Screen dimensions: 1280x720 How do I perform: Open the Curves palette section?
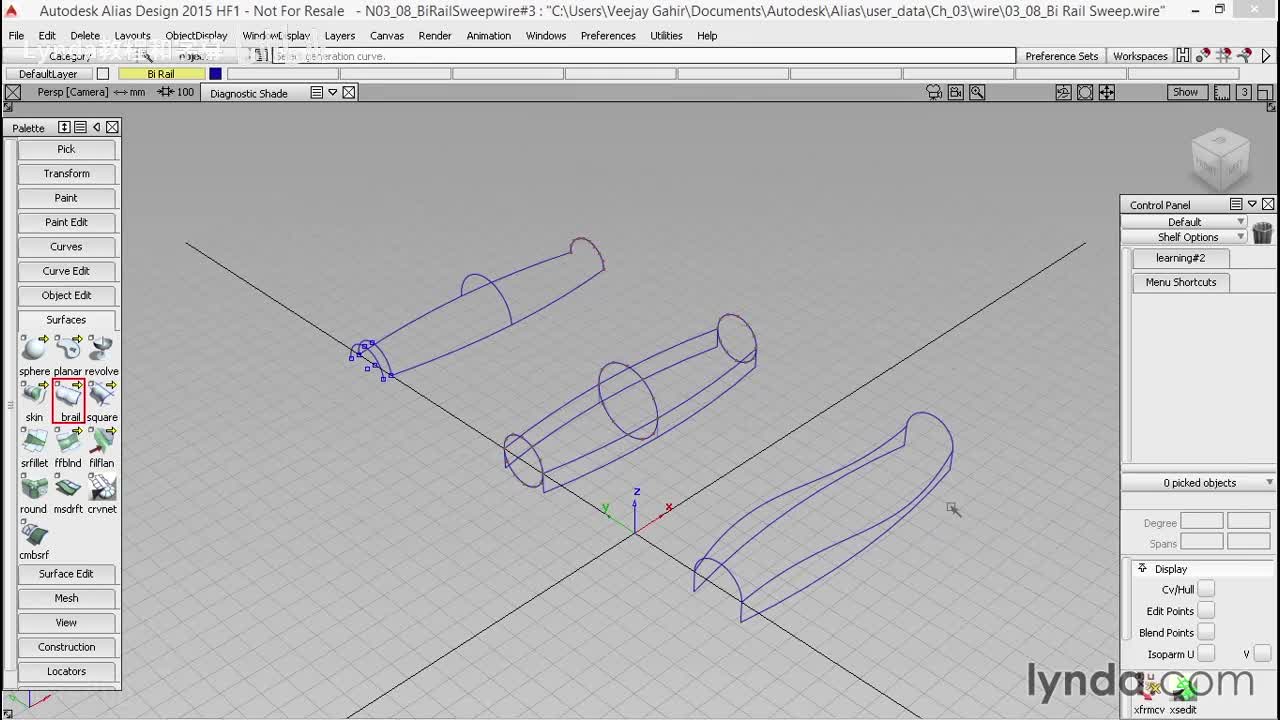(66, 246)
